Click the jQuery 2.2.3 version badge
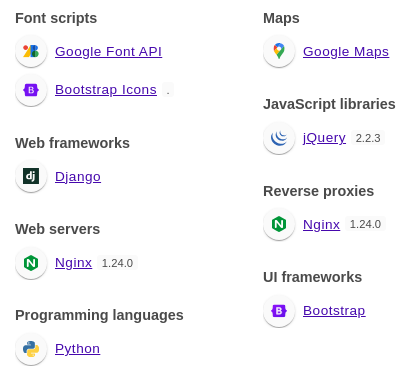The image size is (410, 373). (x=368, y=138)
